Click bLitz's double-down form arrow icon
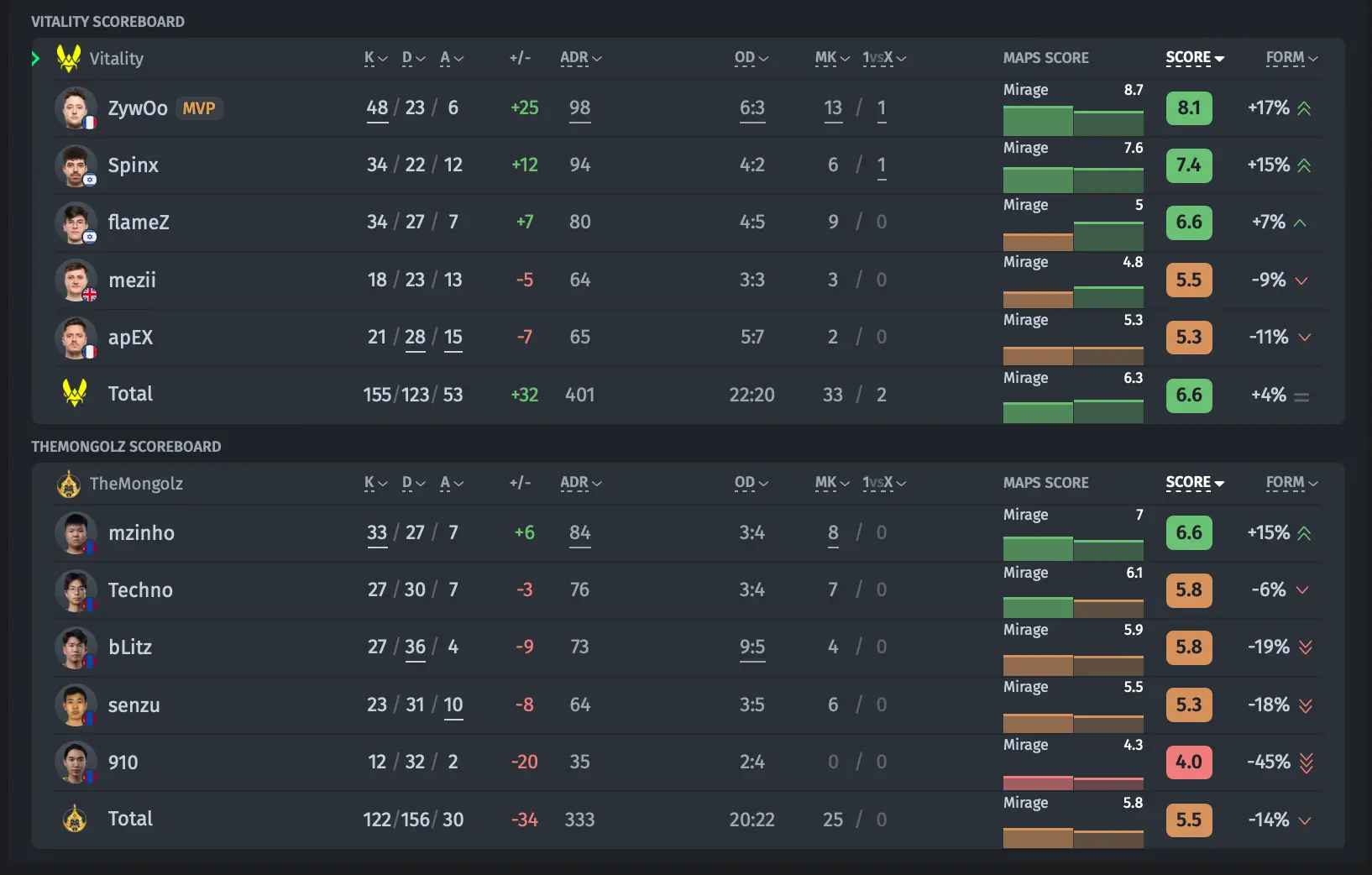Screen dimensions: 1372x875 pyautogui.click(x=1306, y=647)
